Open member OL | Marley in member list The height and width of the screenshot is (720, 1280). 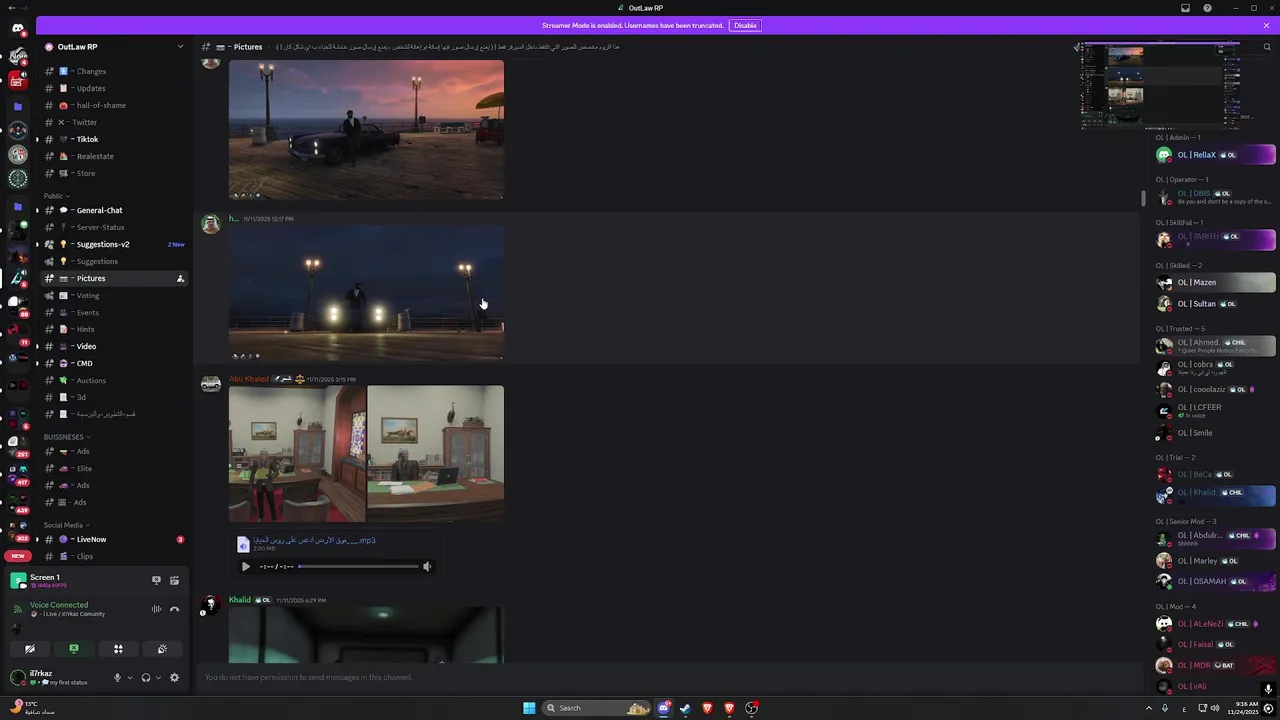click(x=1215, y=561)
